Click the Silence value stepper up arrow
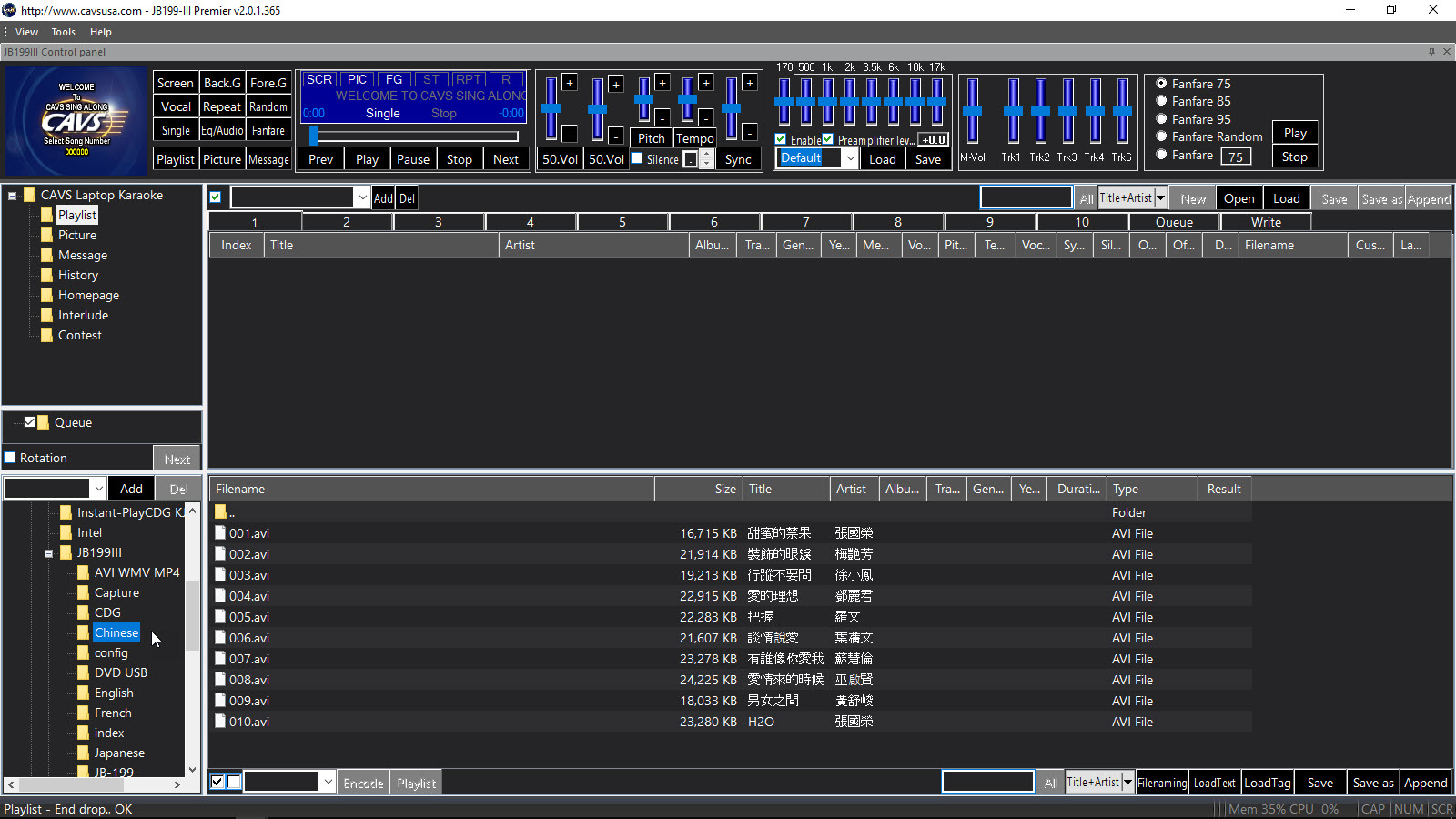The width and height of the screenshot is (1456, 819). coord(706,155)
